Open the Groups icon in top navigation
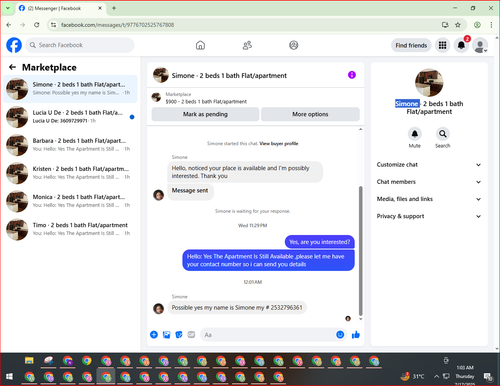This screenshot has height=386, width=500. [294, 45]
